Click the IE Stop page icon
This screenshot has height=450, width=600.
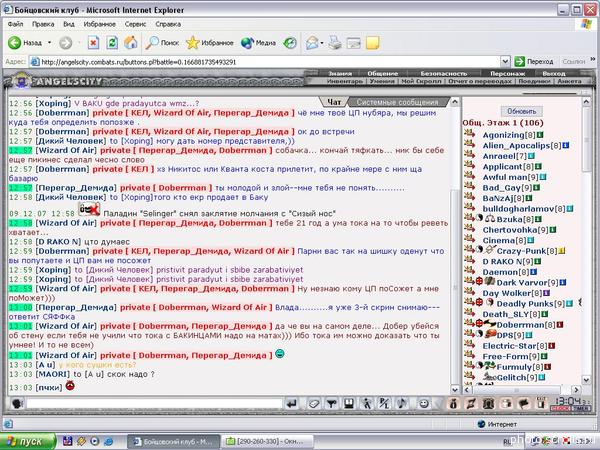coord(93,42)
